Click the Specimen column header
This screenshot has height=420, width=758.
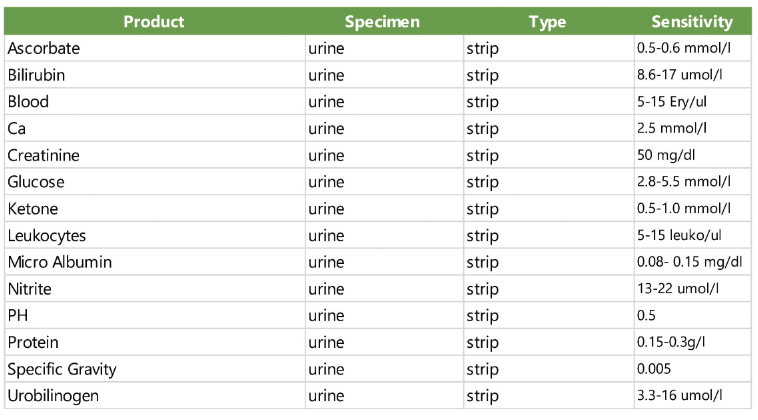[x=384, y=21]
